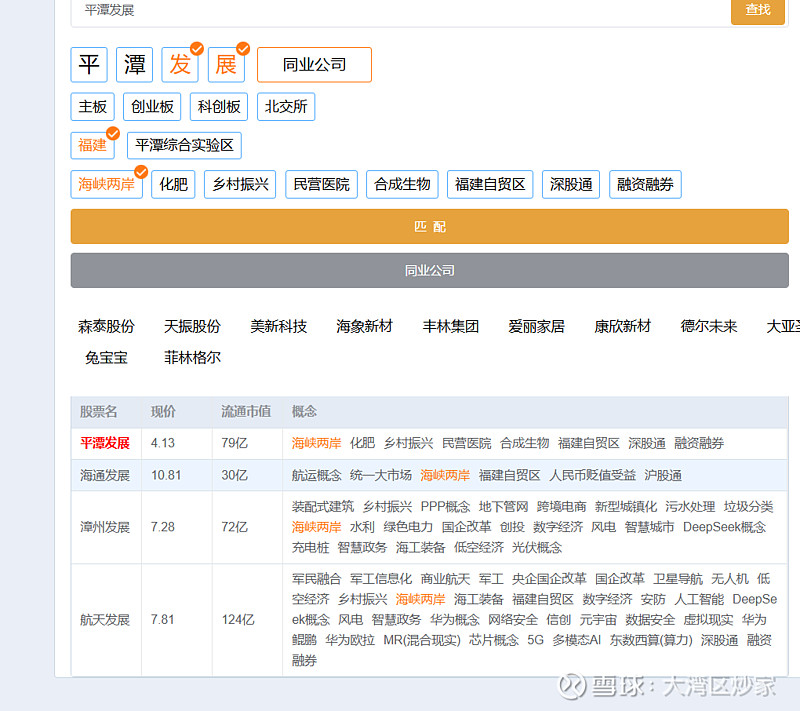The width and height of the screenshot is (800, 711).
Task: Open the 森泰股份 peer company link
Action: (106, 326)
